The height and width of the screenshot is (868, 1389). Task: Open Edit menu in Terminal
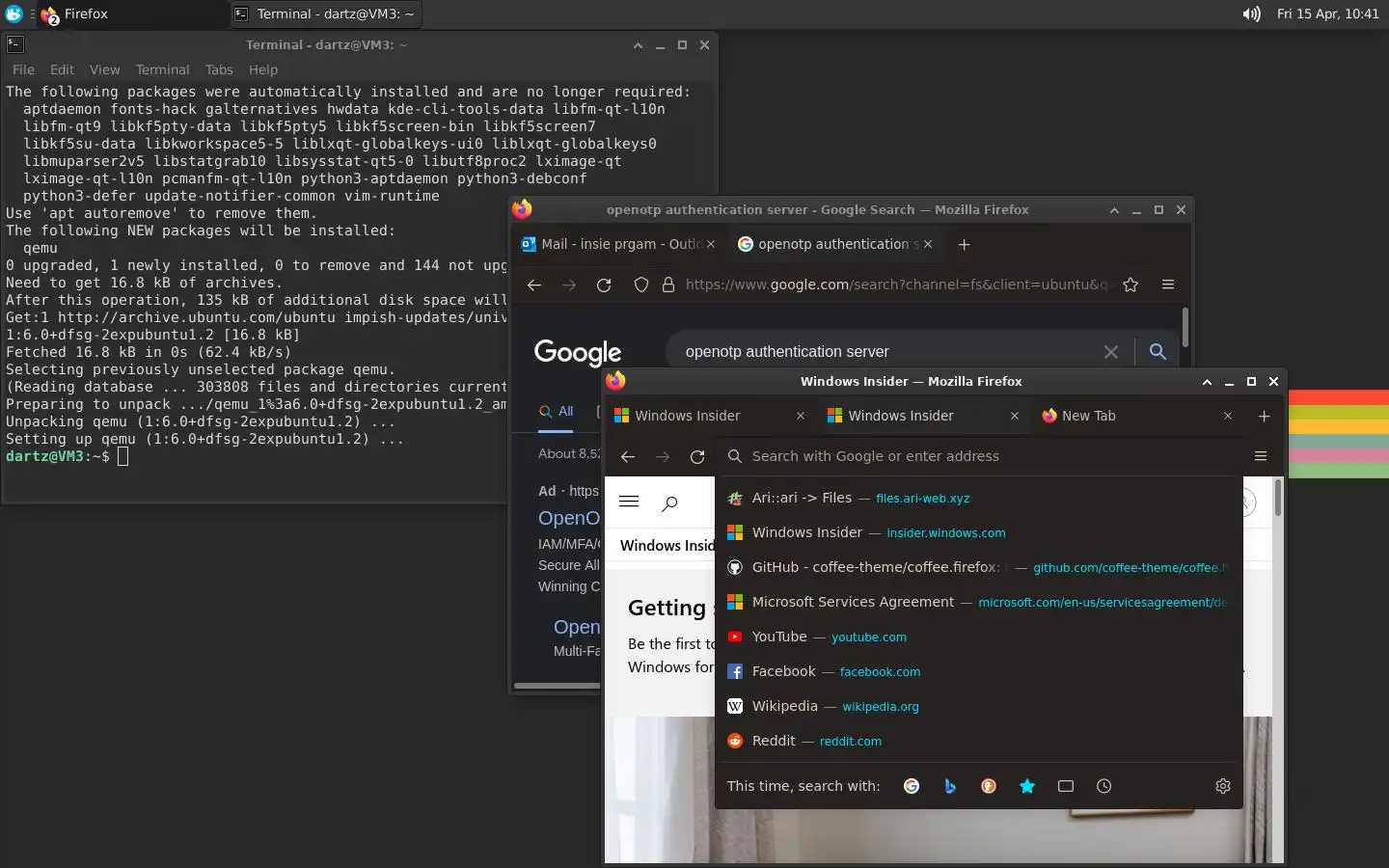point(62,69)
